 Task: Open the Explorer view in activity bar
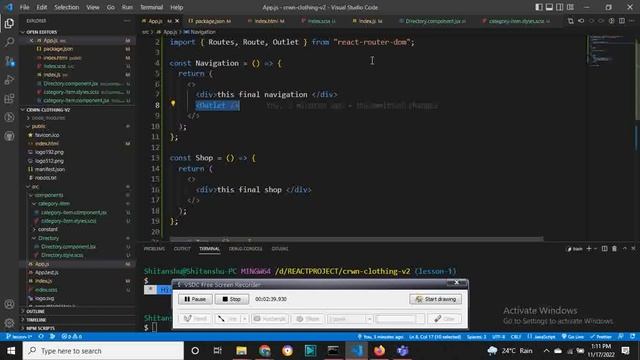pyautogui.click(x=9, y=23)
